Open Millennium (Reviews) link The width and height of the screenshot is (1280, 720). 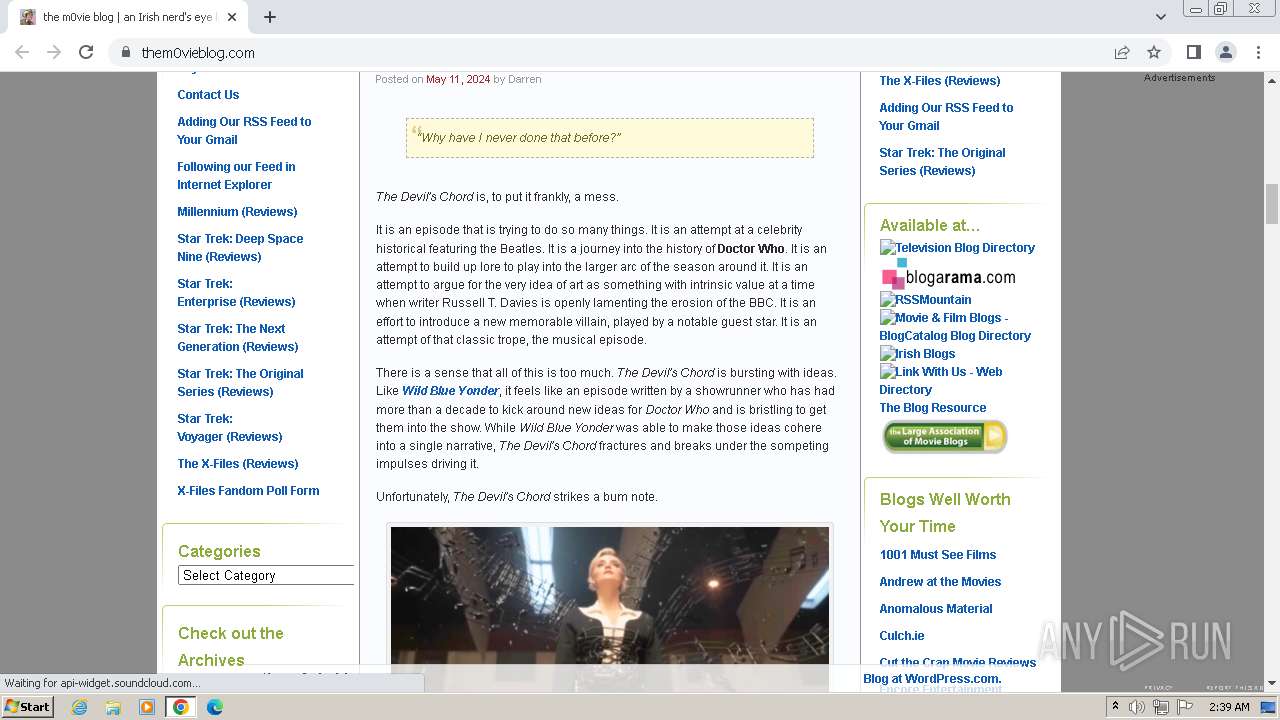tap(237, 212)
